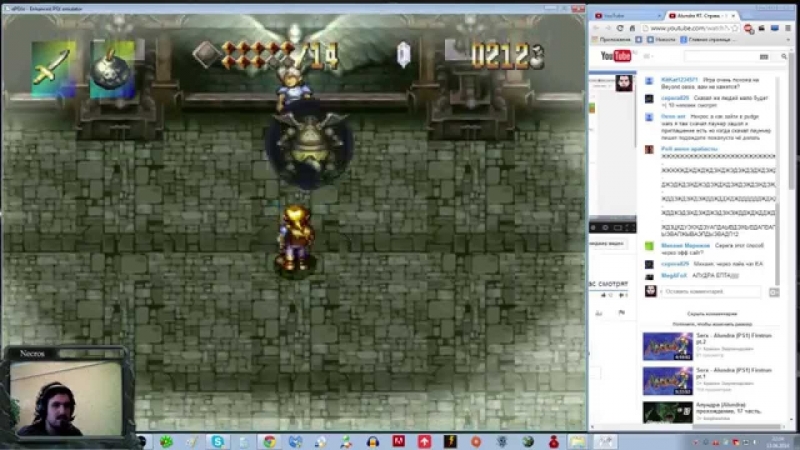
Task: Click the red extension icon beside address bar
Action: (748, 29)
